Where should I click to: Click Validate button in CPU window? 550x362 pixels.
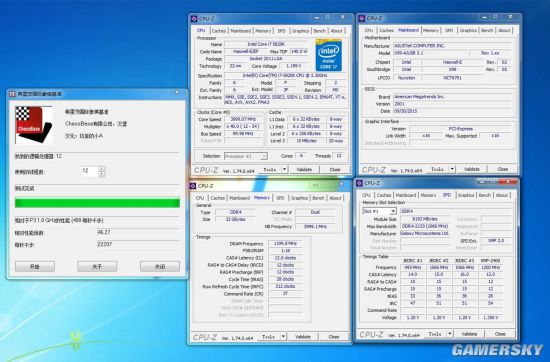pos(304,169)
